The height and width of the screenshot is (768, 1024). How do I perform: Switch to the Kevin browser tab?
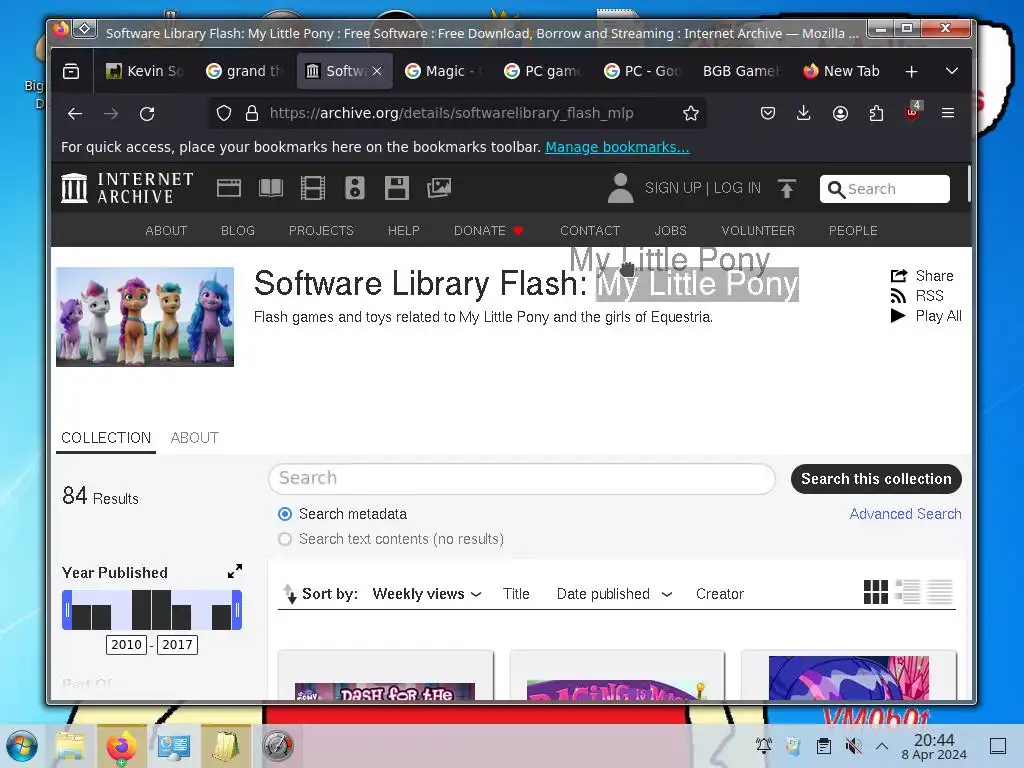coord(145,71)
